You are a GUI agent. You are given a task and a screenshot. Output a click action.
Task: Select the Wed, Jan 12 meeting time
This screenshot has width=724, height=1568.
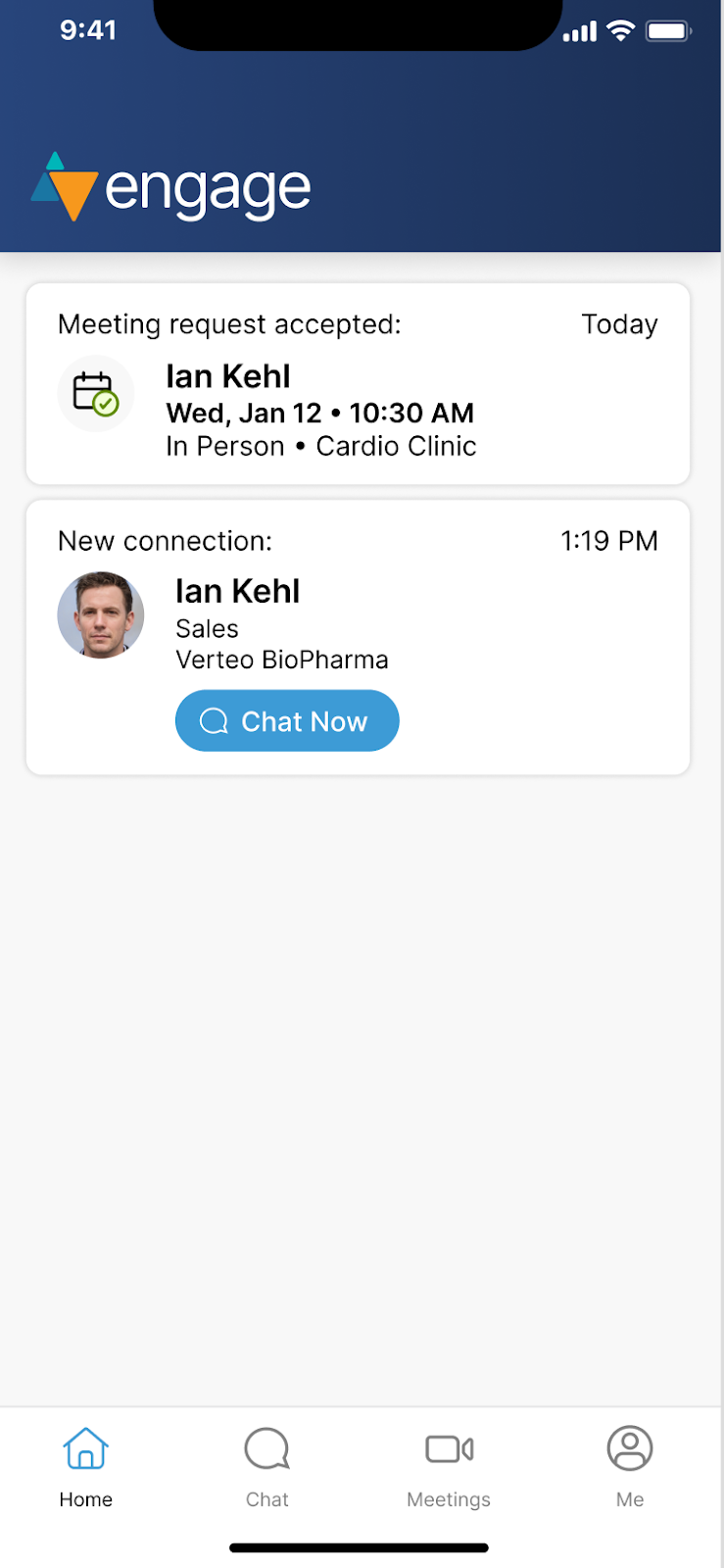319,413
